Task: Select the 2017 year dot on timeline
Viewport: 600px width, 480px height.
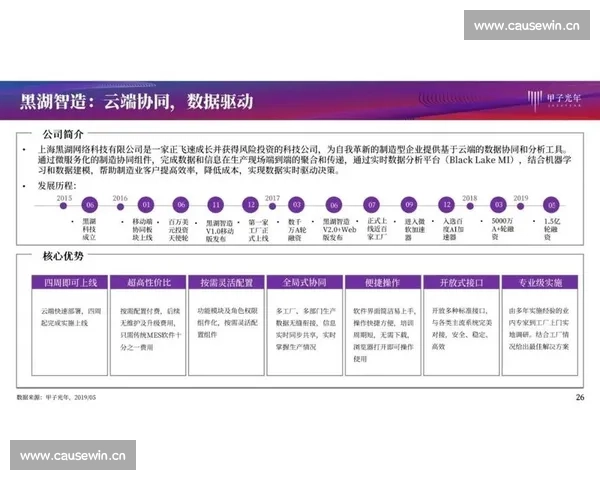Action: (x=272, y=206)
